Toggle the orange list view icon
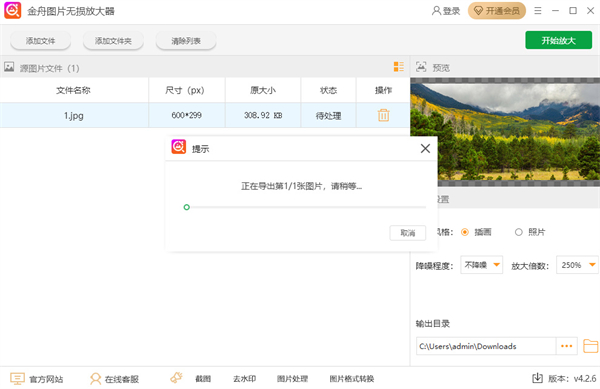This screenshot has height=389, width=600. click(x=399, y=67)
